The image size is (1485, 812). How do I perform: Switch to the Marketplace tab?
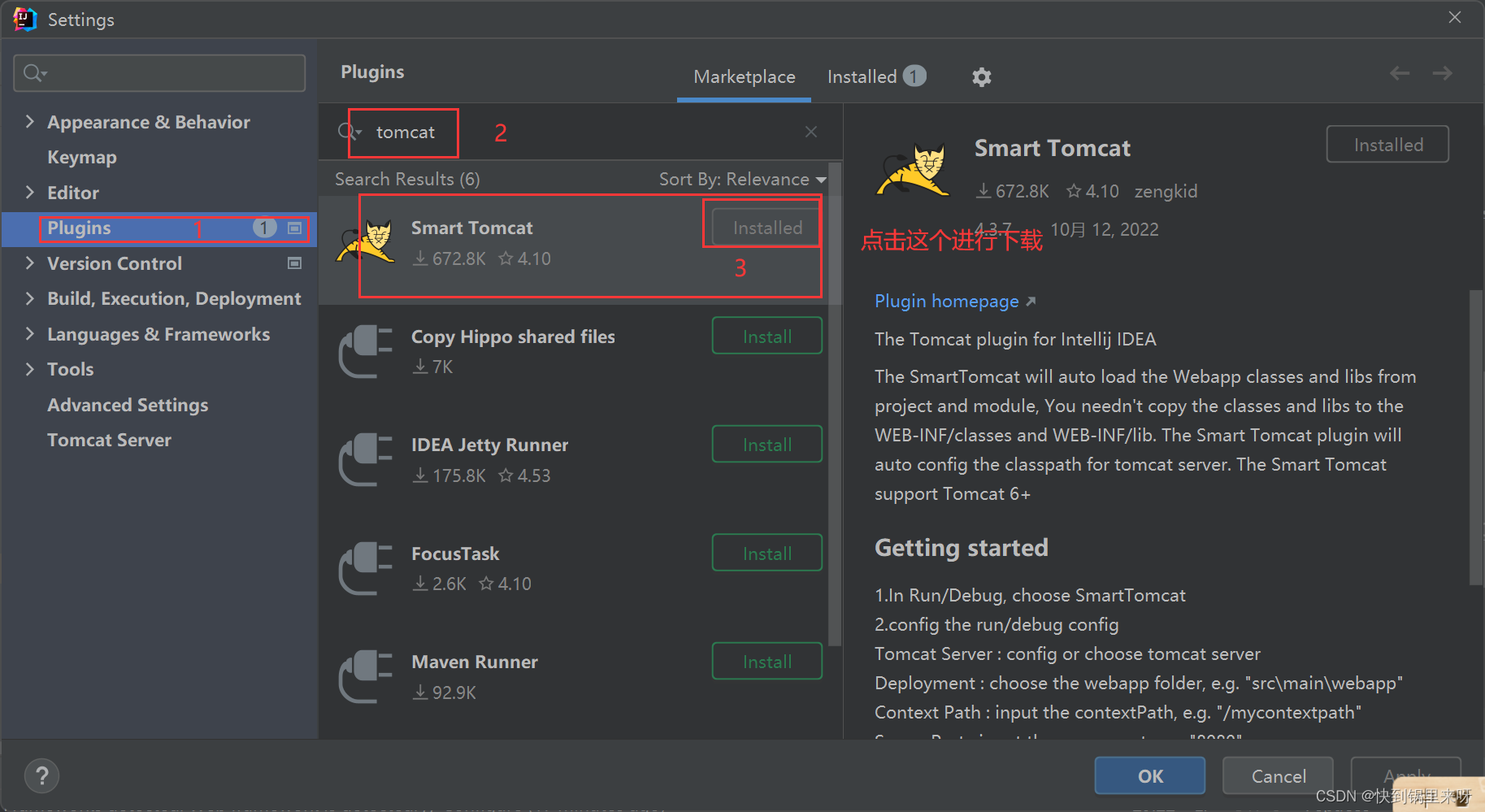[745, 77]
